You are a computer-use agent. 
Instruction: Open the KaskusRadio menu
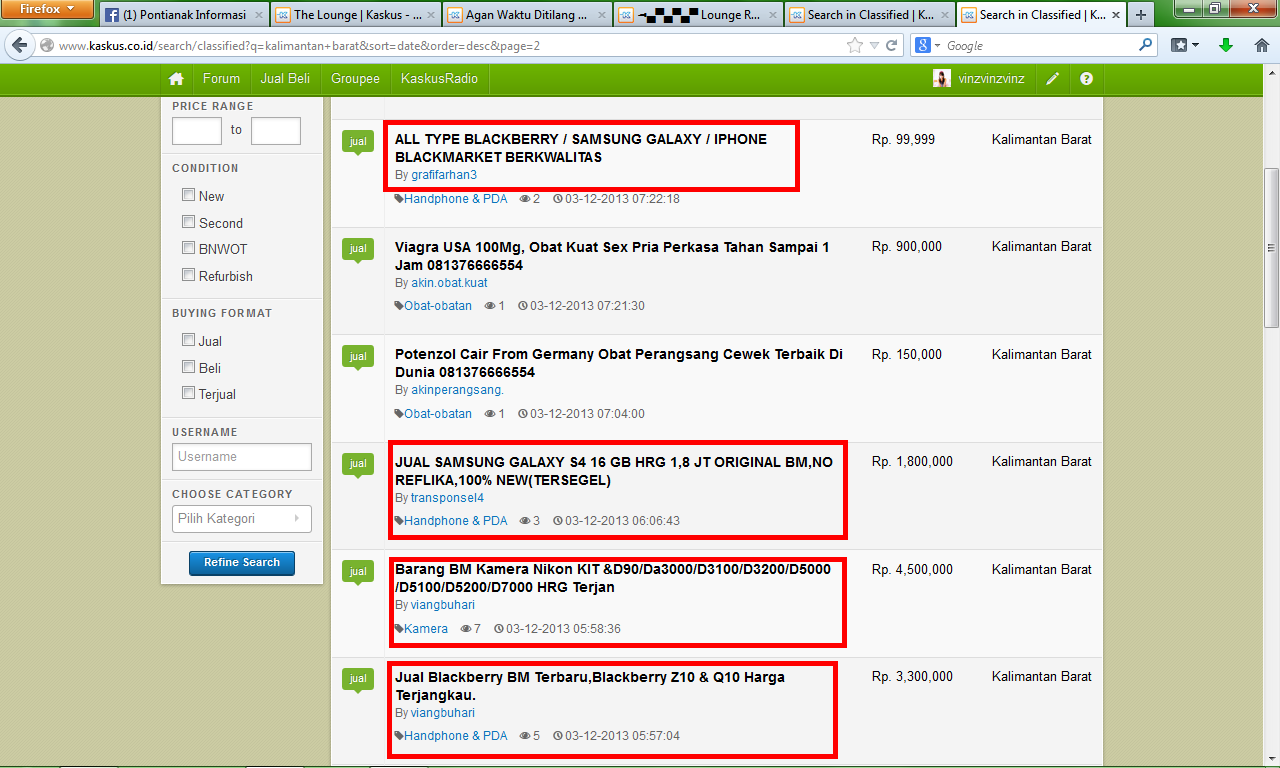(439, 79)
